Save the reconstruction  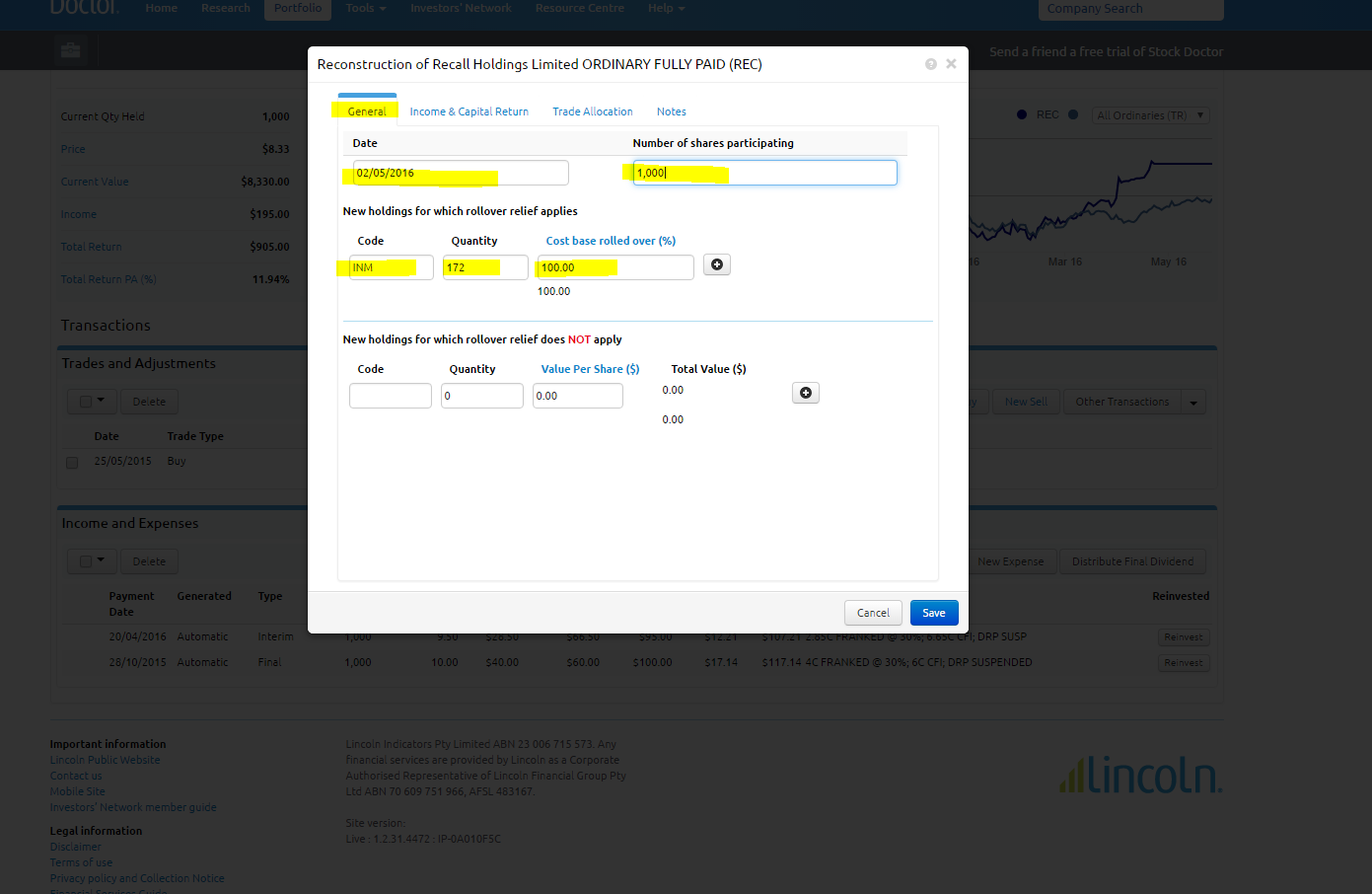click(x=934, y=613)
